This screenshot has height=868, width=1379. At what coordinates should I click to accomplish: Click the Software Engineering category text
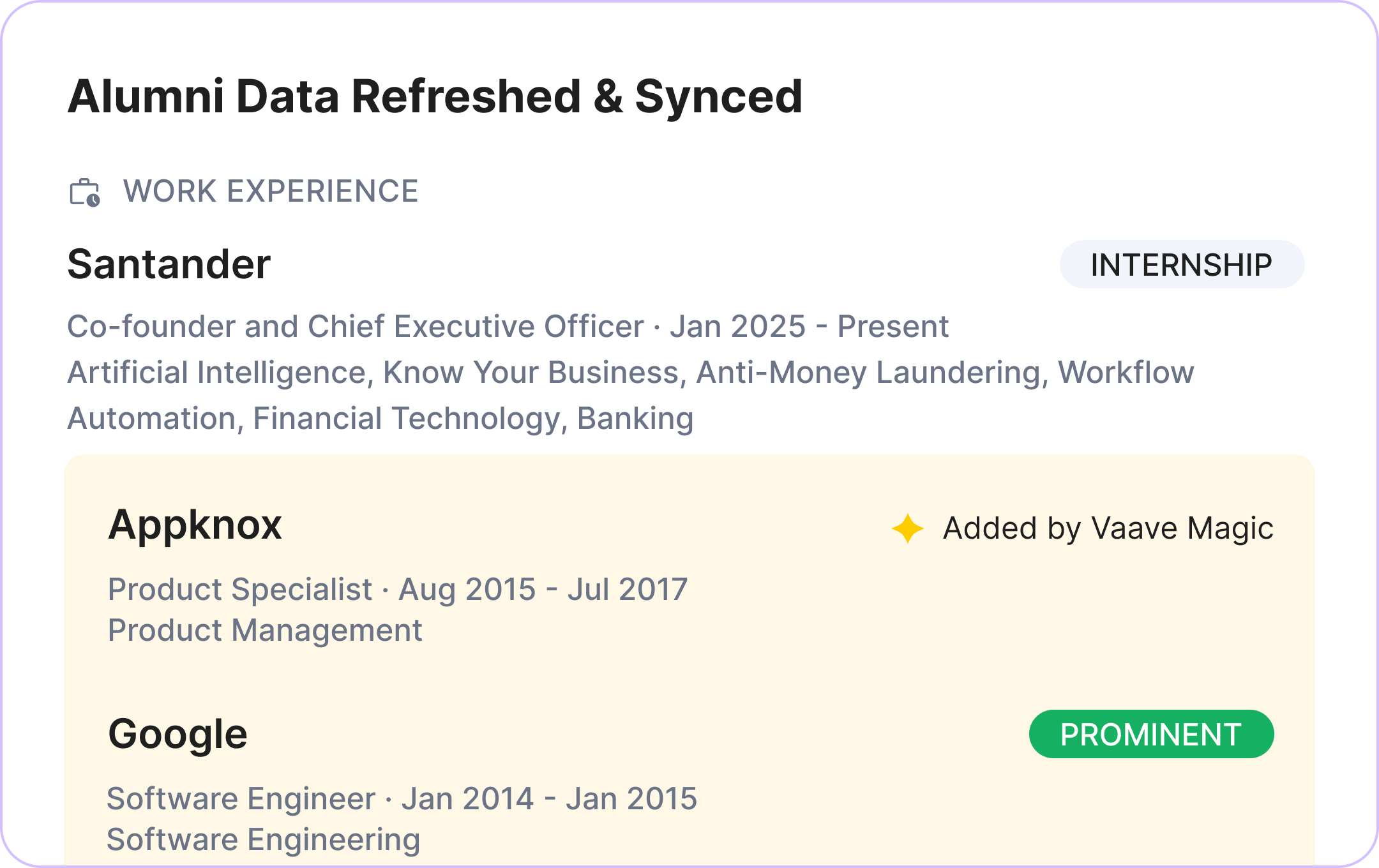point(264,840)
